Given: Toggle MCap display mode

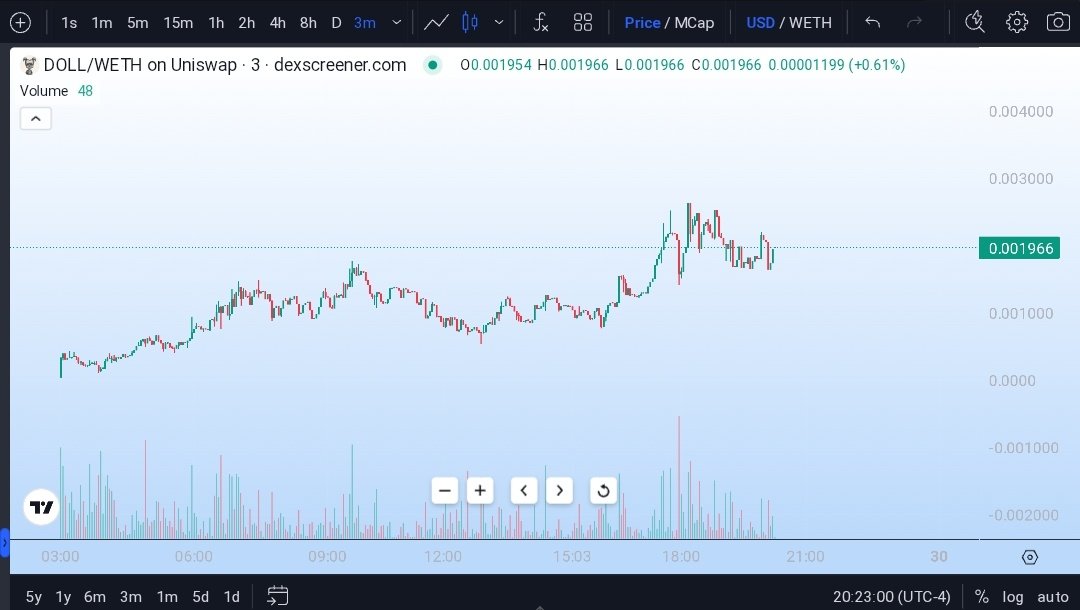Looking at the screenshot, I should coord(694,23).
